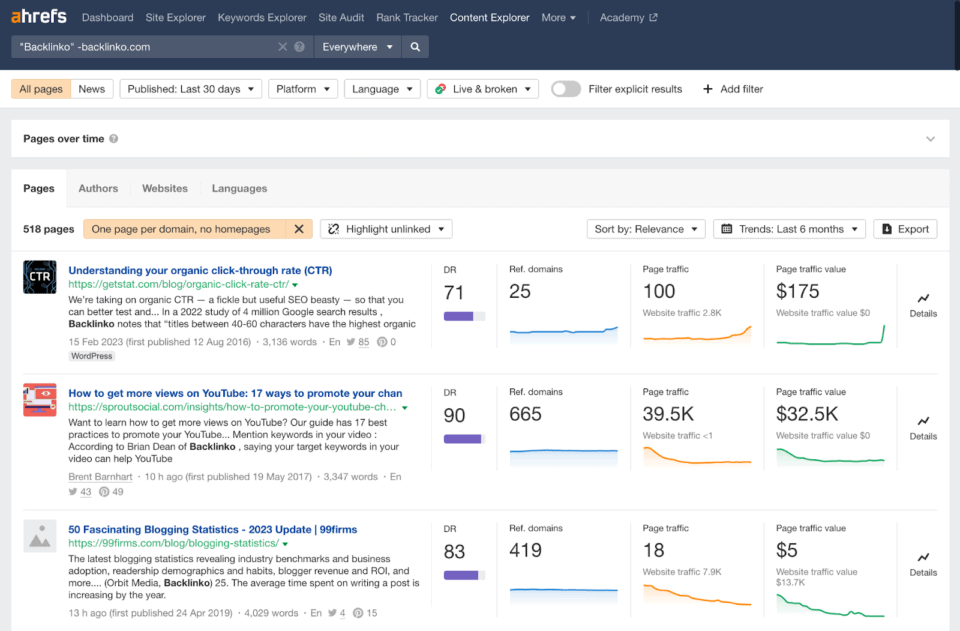
Task: Click the CTR article thumbnail
Action: [40, 277]
